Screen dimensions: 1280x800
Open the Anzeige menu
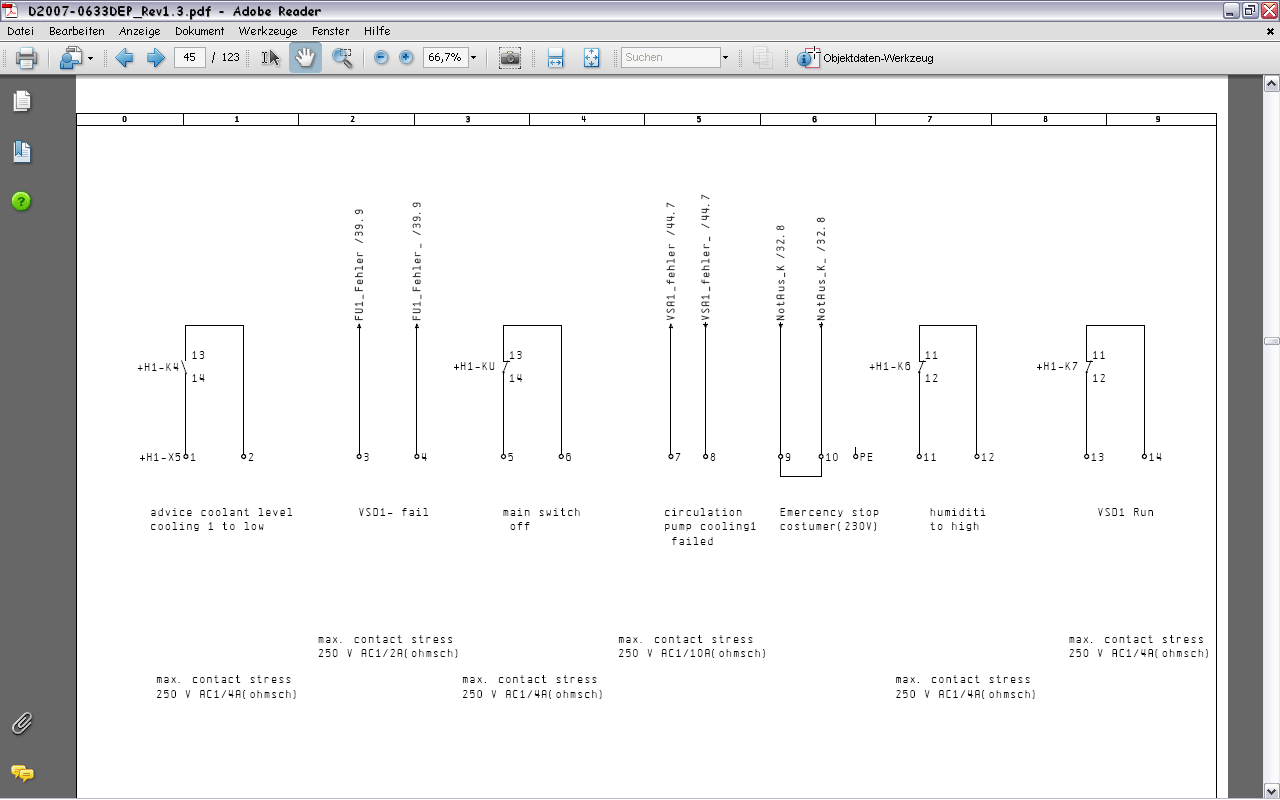coord(139,31)
